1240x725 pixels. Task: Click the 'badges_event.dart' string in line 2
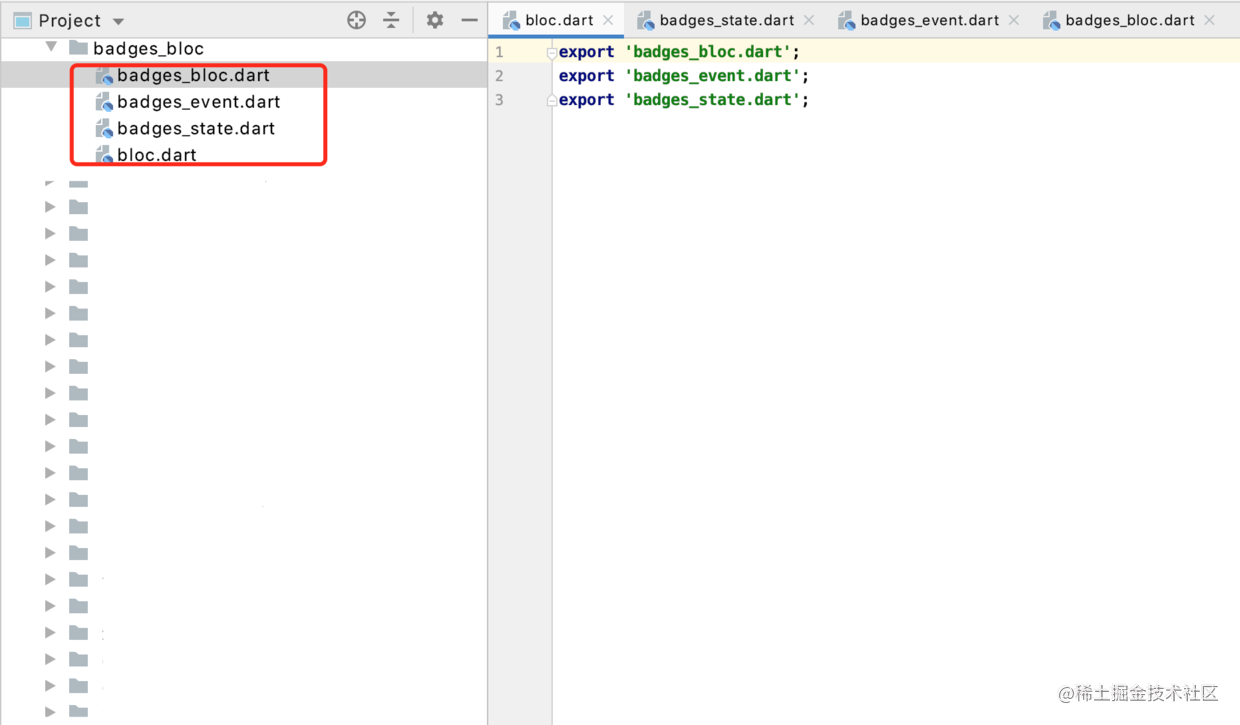point(712,76)
